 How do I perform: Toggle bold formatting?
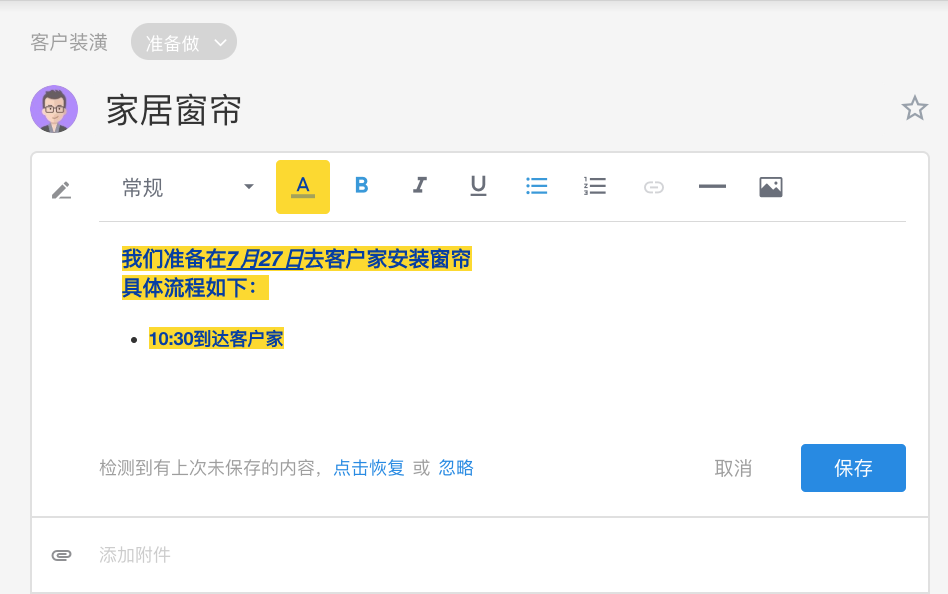pos(362,186)
